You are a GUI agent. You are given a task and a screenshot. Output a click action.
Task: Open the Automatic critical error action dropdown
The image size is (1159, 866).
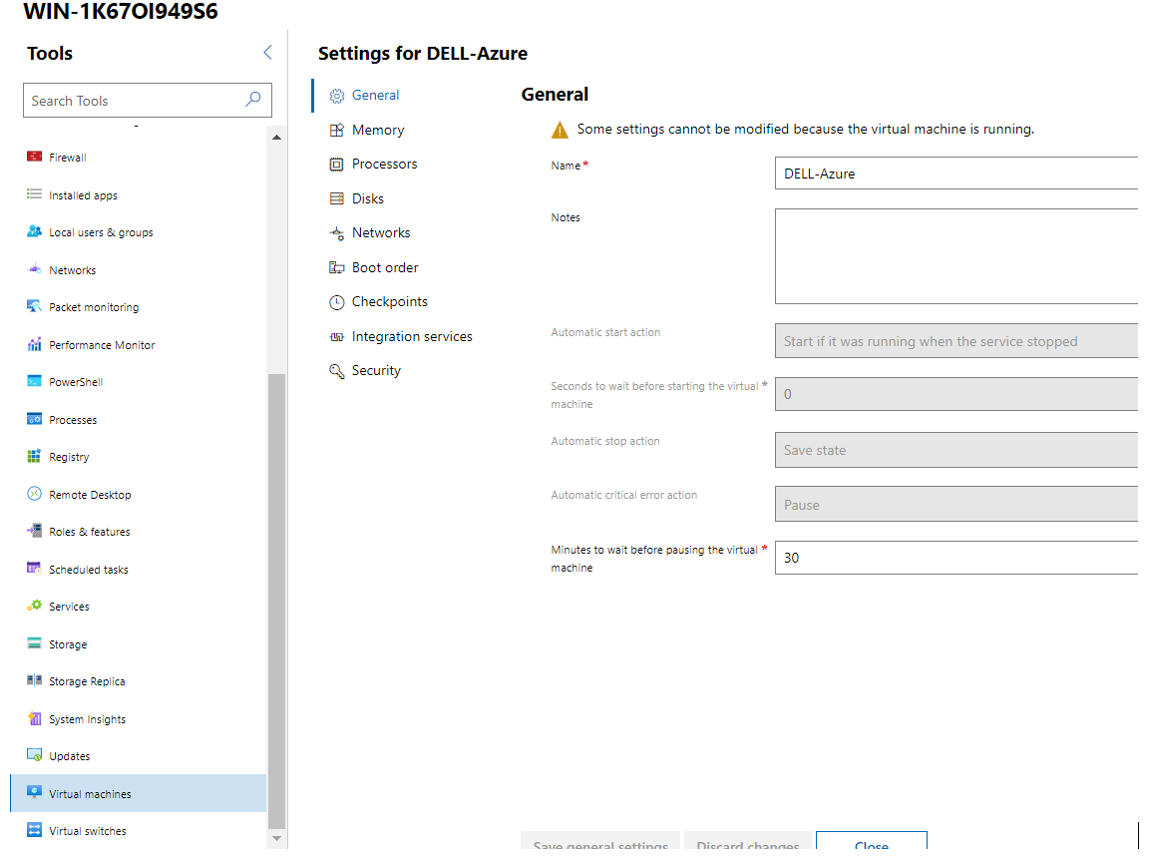[x=956, y=505]
